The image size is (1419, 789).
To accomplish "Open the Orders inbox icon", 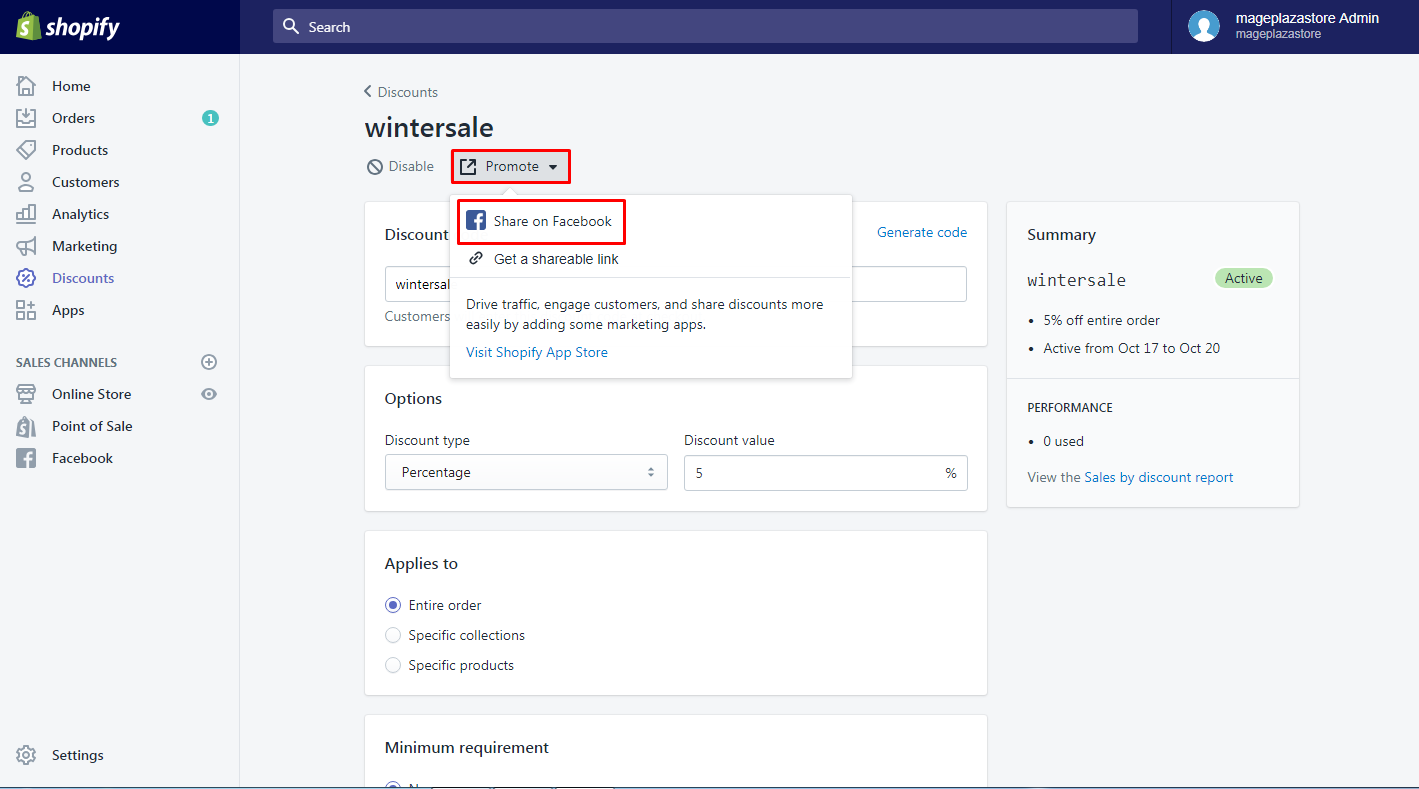I will 26,118.
